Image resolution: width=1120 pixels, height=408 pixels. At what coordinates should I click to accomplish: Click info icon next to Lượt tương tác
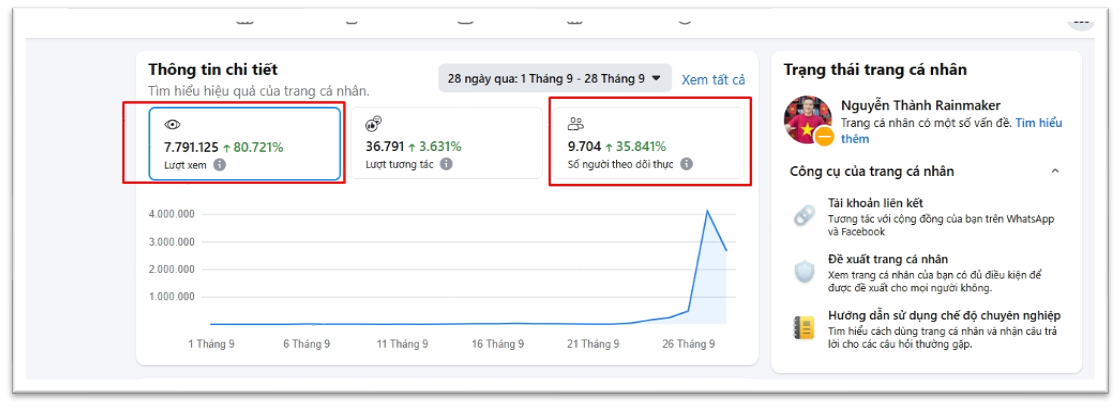(446, 164)
